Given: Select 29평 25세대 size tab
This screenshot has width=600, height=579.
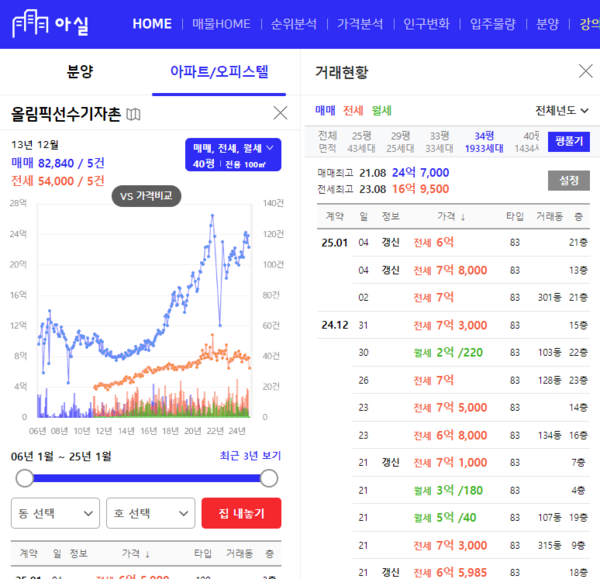Looking at the screenshot, I should [400, 142].
